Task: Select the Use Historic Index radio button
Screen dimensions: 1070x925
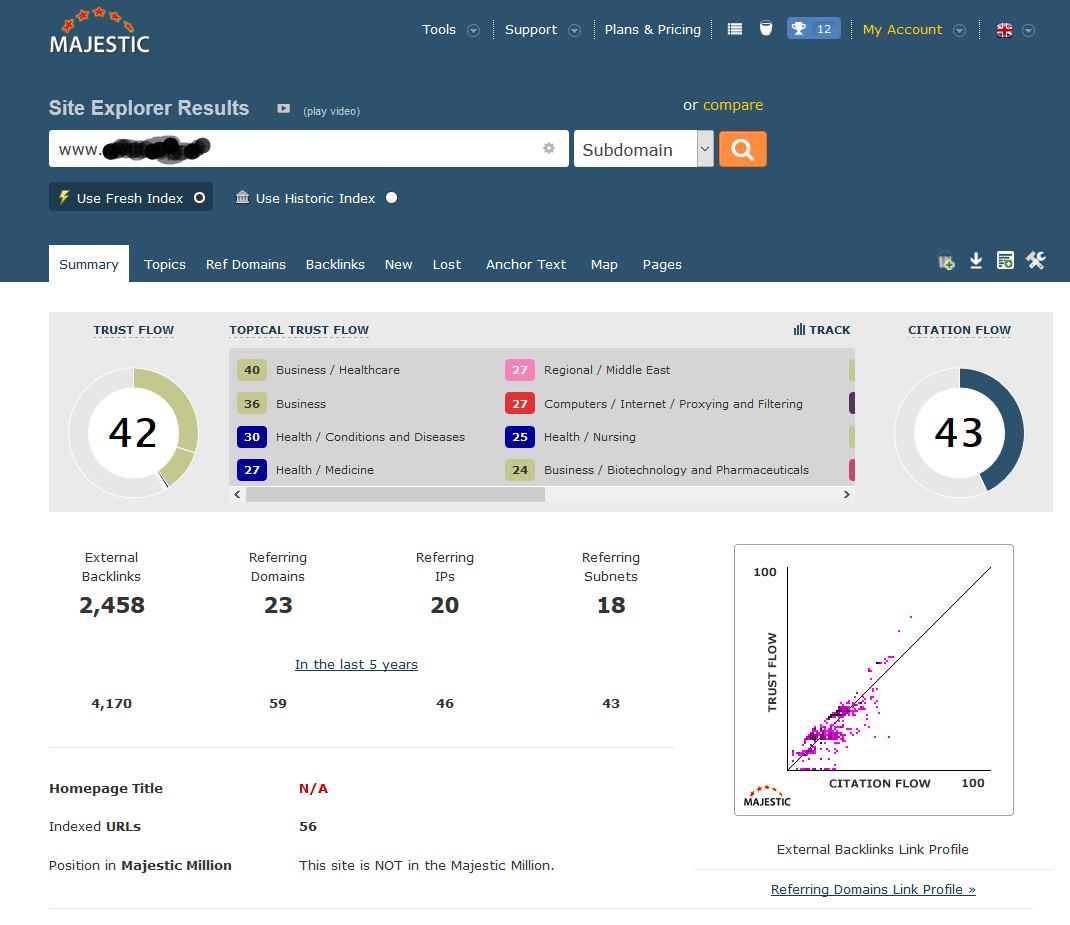Action: click(391, 198)
